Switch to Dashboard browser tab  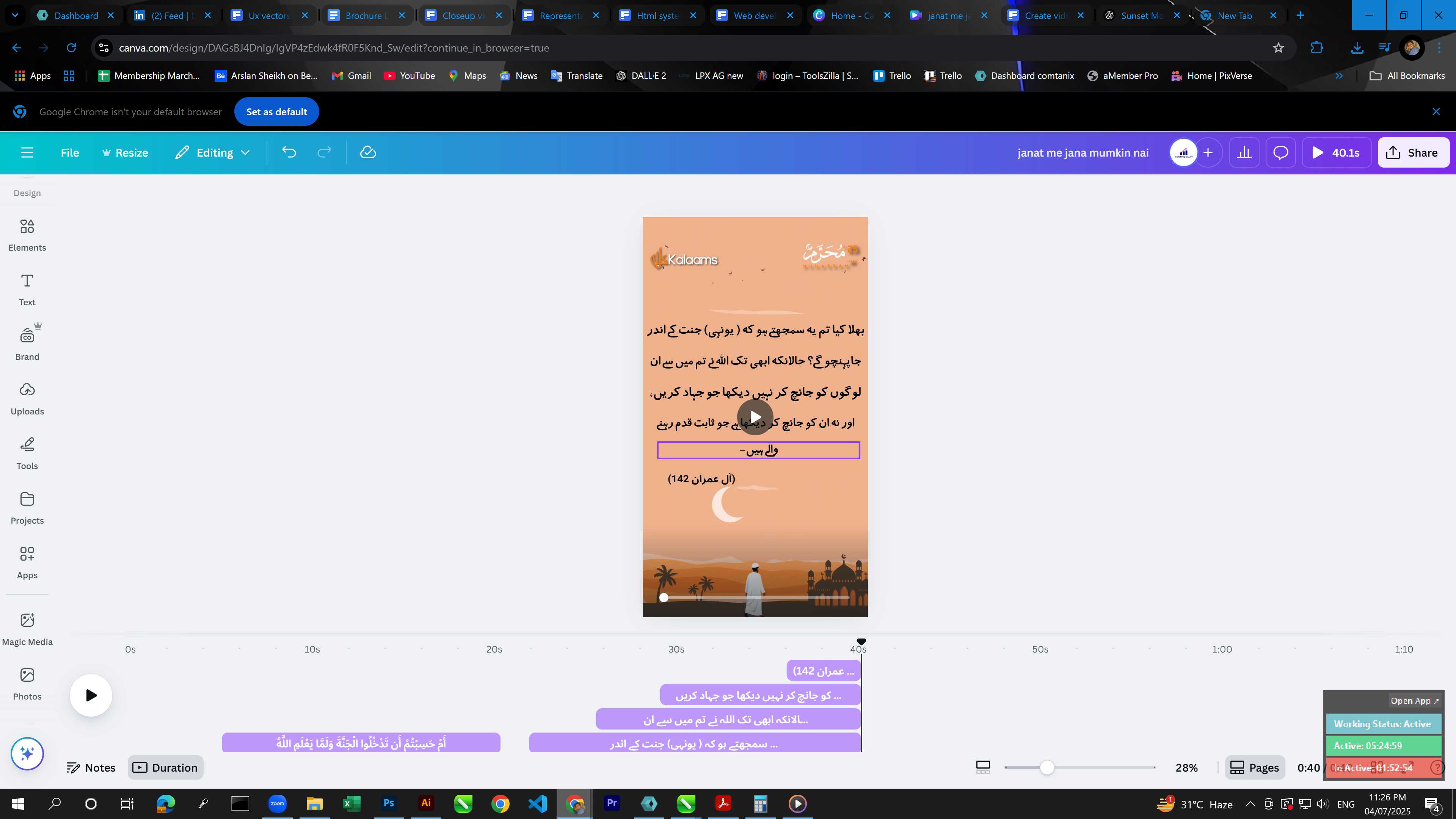(75, 15)
